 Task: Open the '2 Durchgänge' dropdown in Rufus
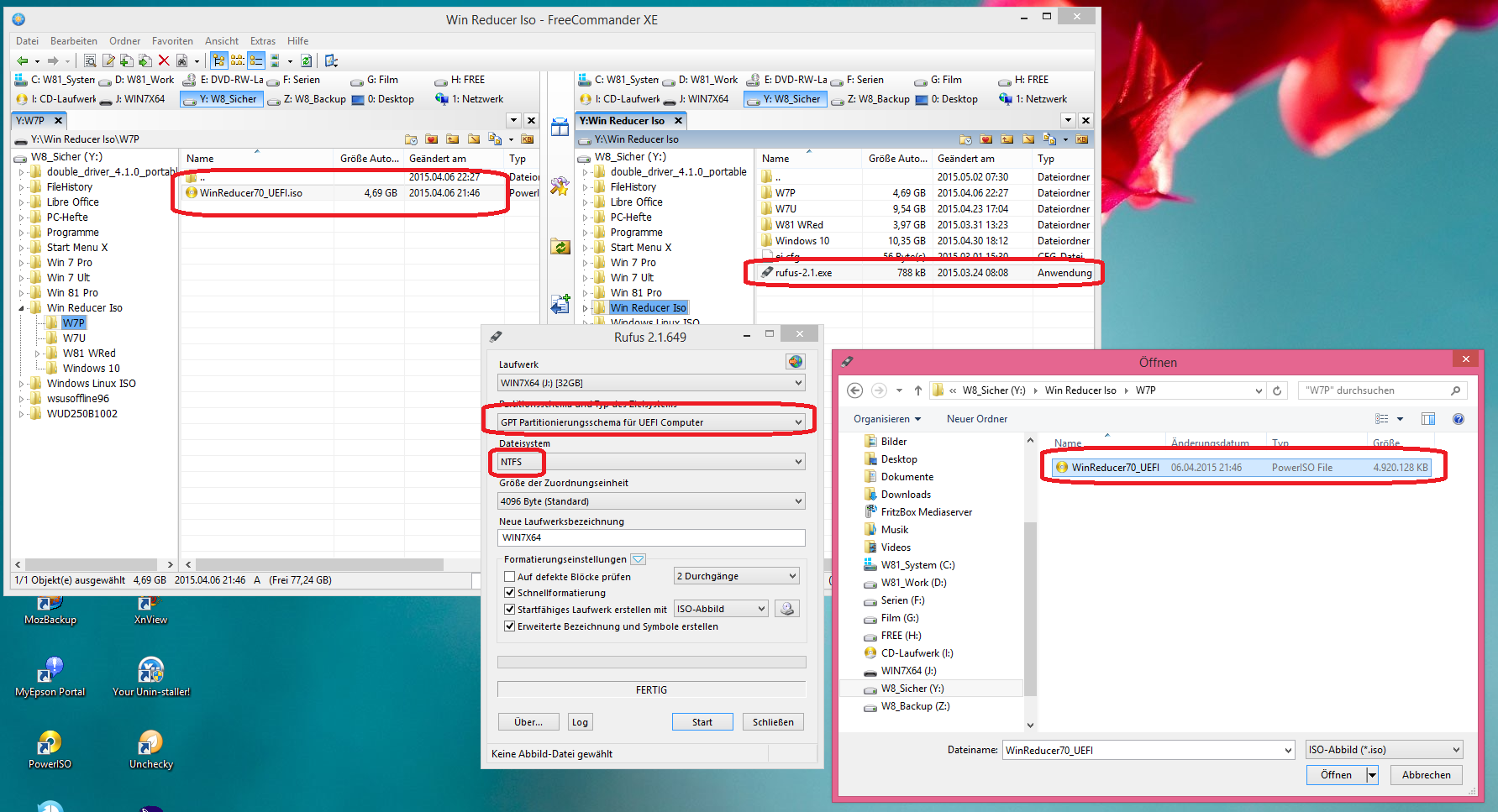point(736,576)
